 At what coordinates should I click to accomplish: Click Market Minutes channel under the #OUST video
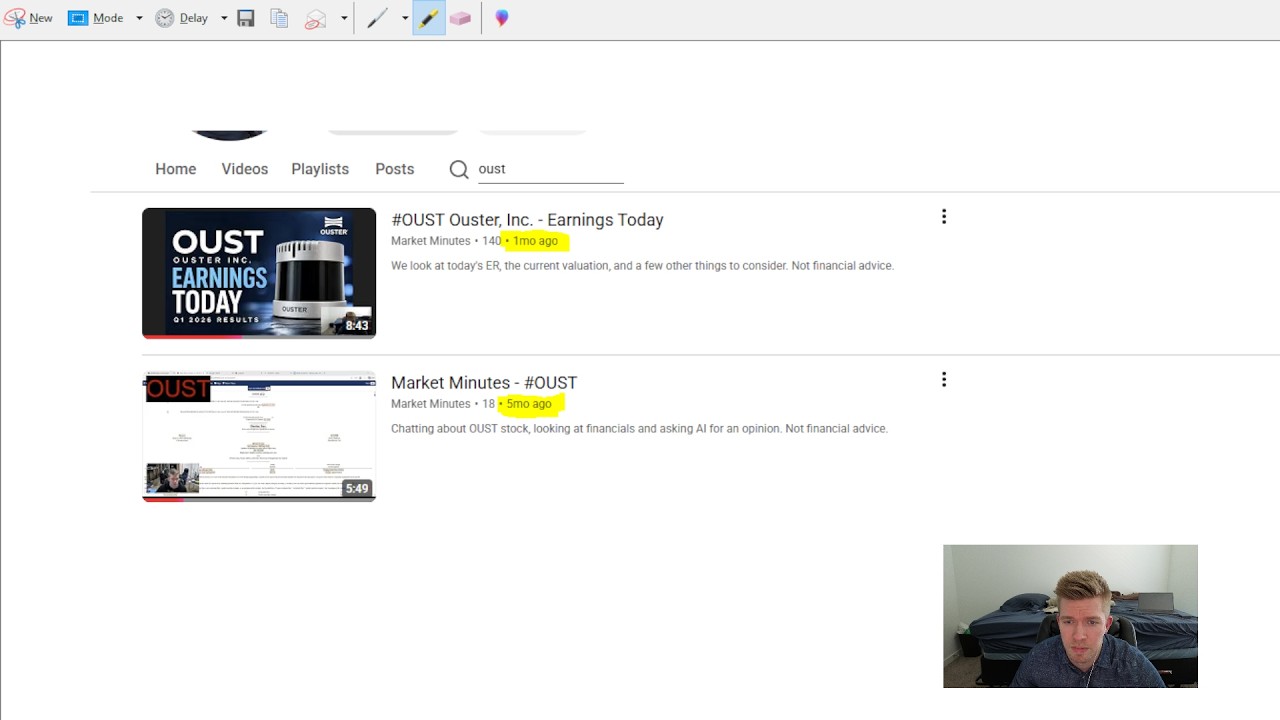click(x=431, y=404)
